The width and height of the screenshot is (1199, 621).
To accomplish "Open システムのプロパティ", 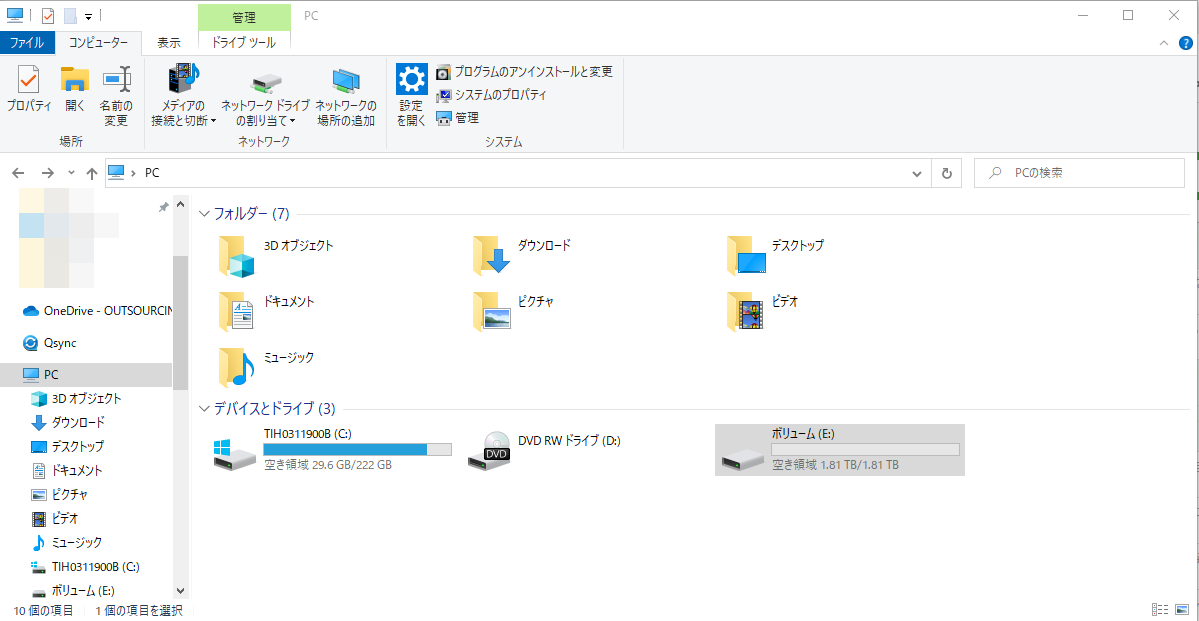I will pyautogui.click(x=492, y=95).
